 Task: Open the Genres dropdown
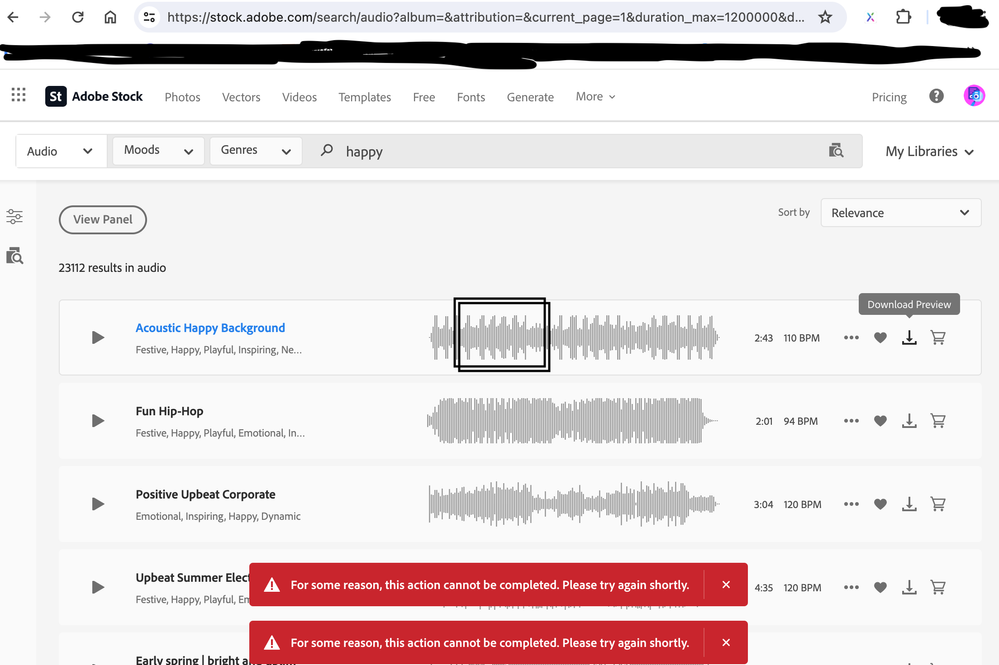255,151
